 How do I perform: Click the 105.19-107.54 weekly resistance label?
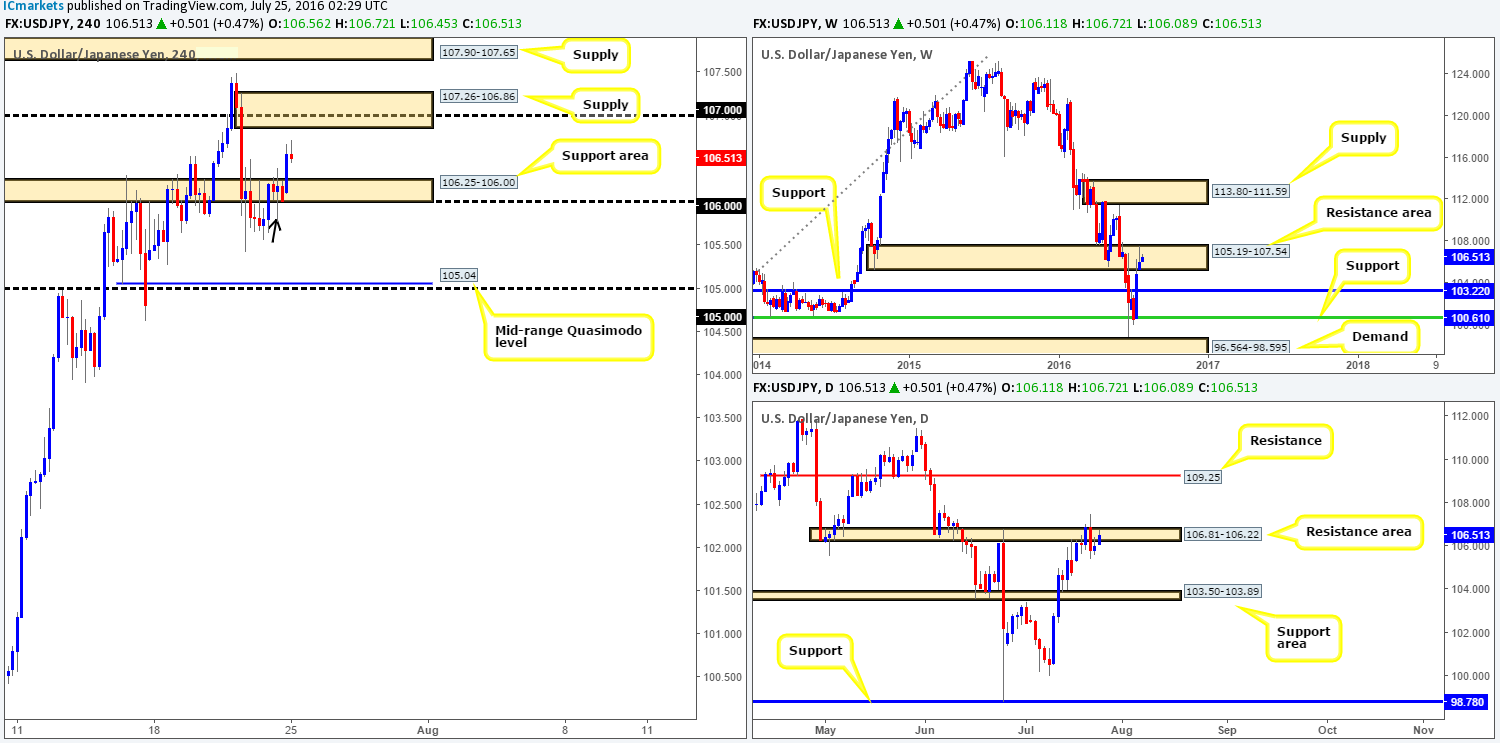coord(1250,251)
